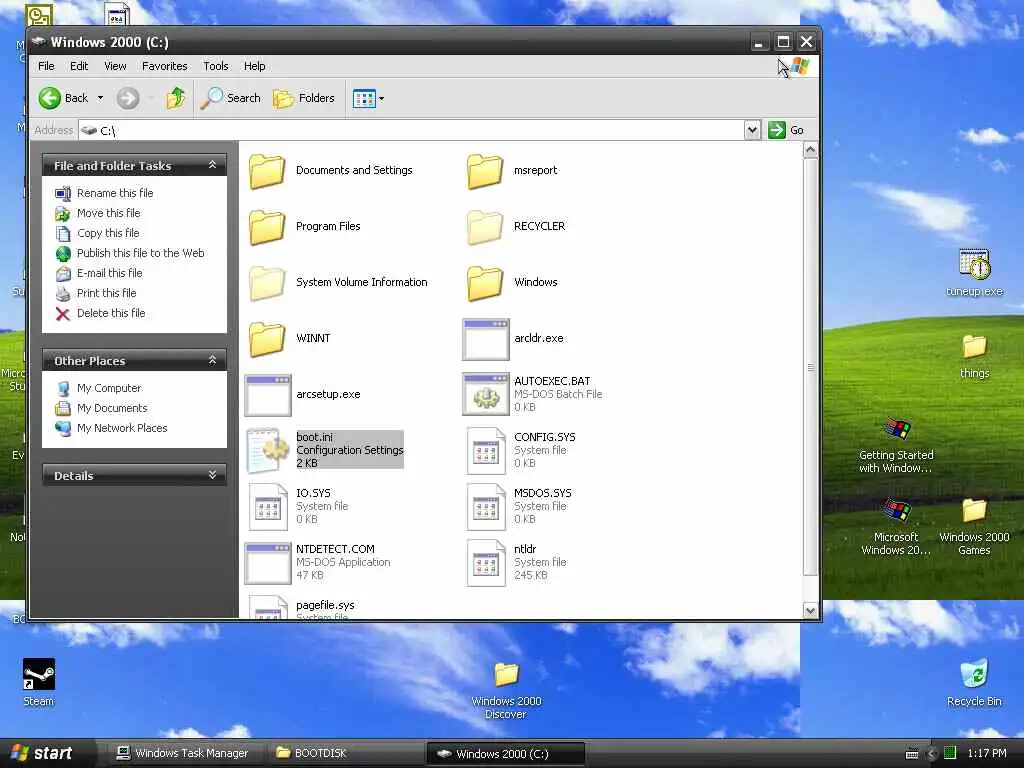Select the CONFIG.SYS file icon

coord(485,451)
